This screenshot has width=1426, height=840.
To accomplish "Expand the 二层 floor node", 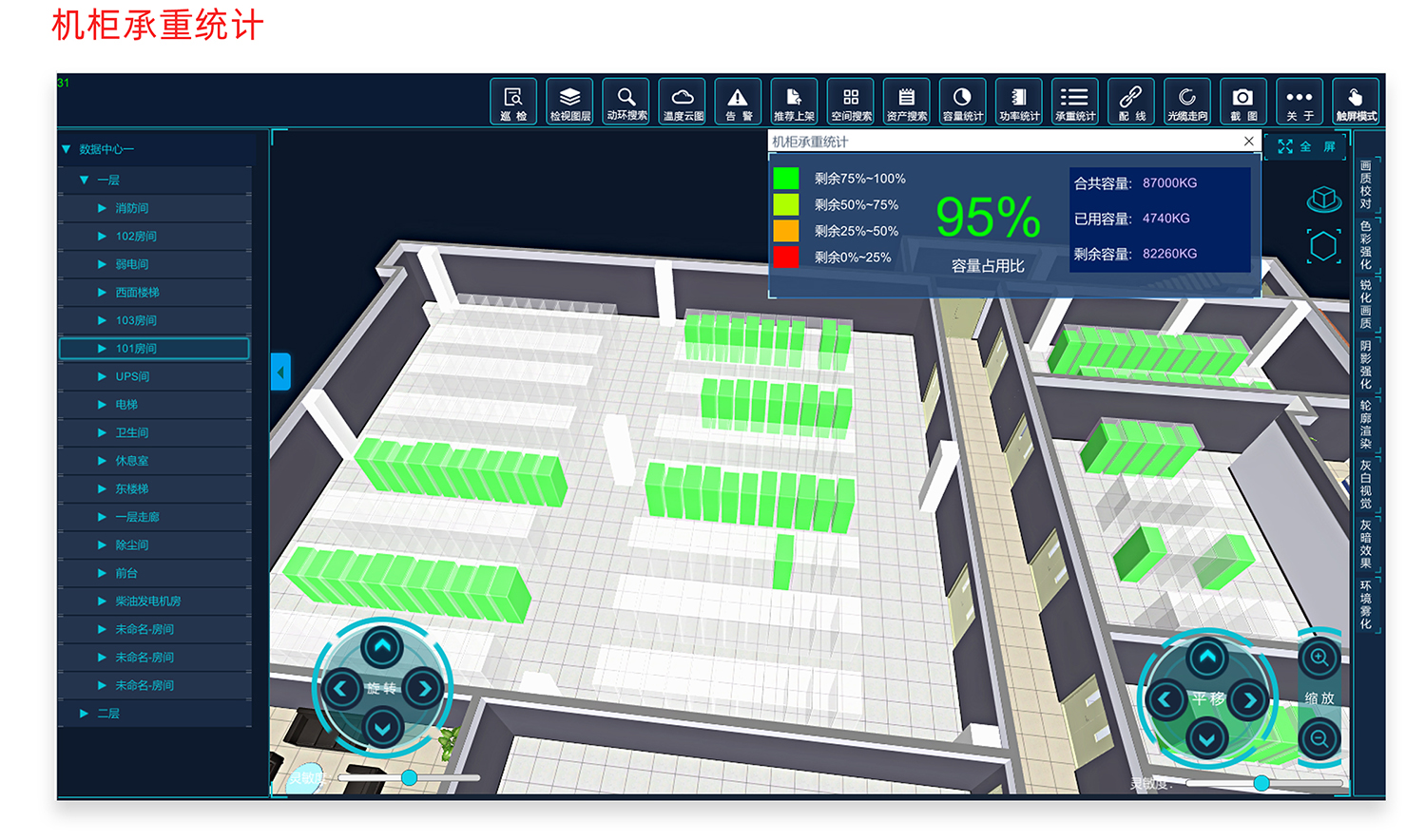I will 85,714.
